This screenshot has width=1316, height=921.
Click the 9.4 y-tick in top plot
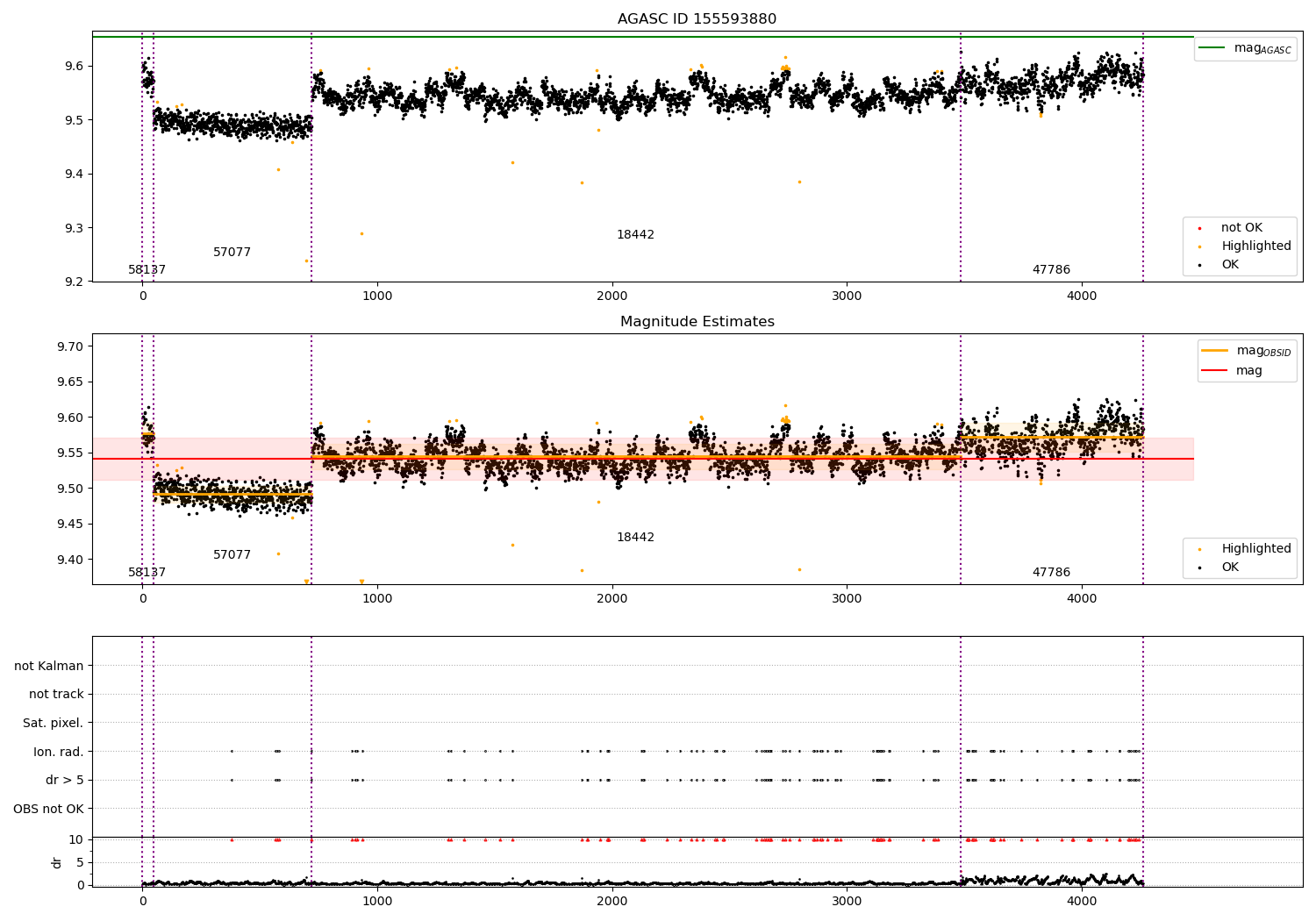tap(75, 175)
